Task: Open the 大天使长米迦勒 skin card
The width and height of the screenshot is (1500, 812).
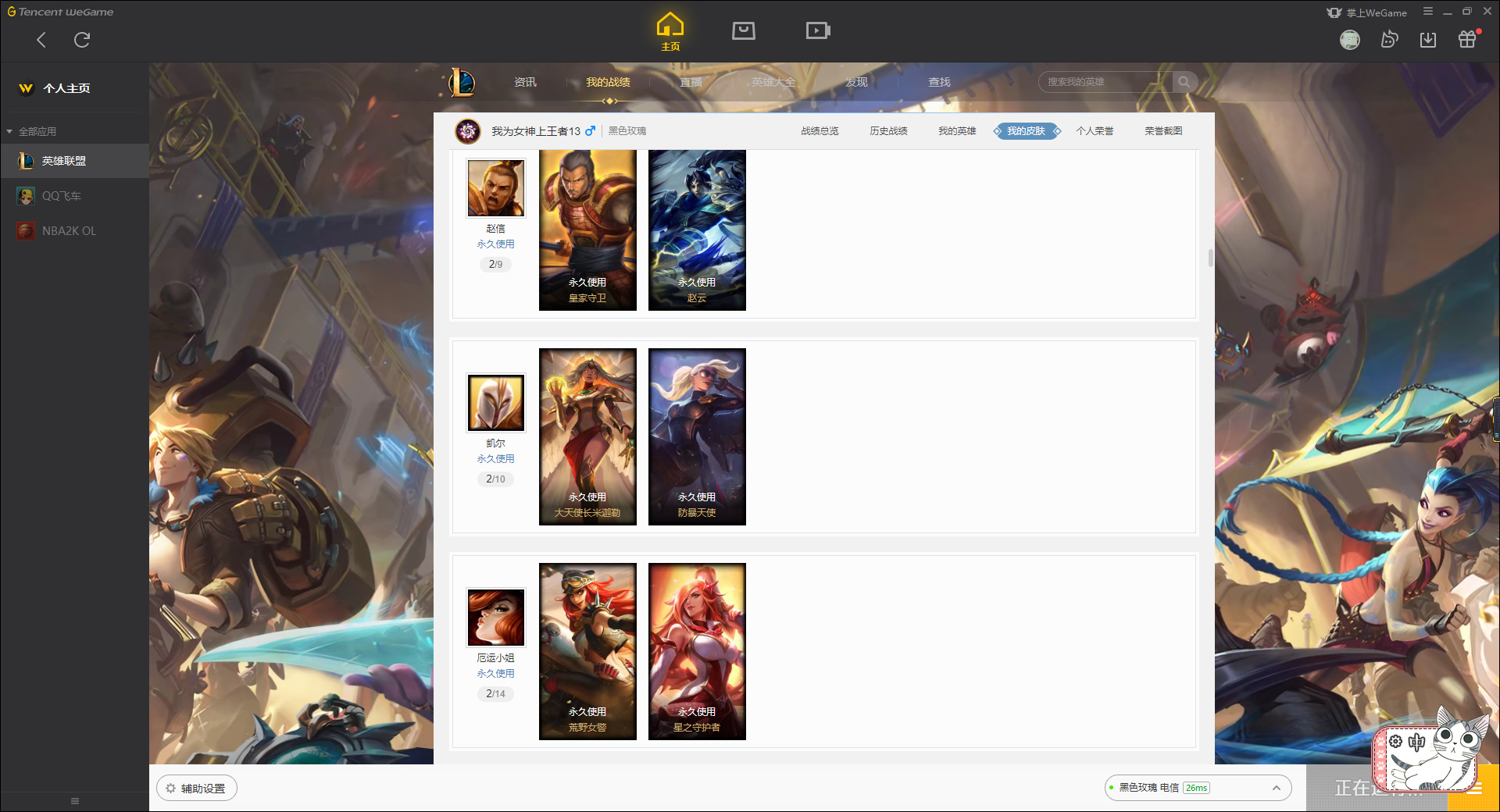Action: (587, 436)
